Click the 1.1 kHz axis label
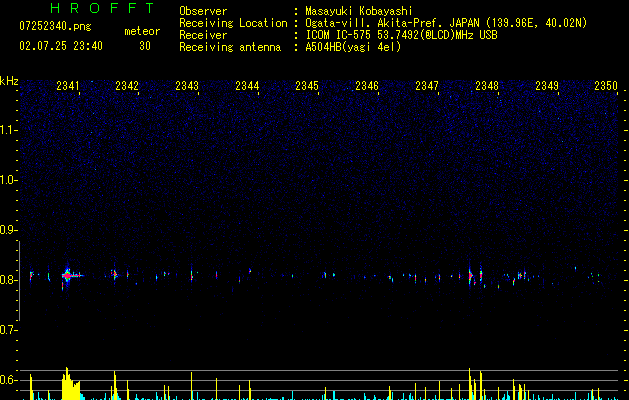The width and height of the screenshot is (629, 400). click(8, 130)
